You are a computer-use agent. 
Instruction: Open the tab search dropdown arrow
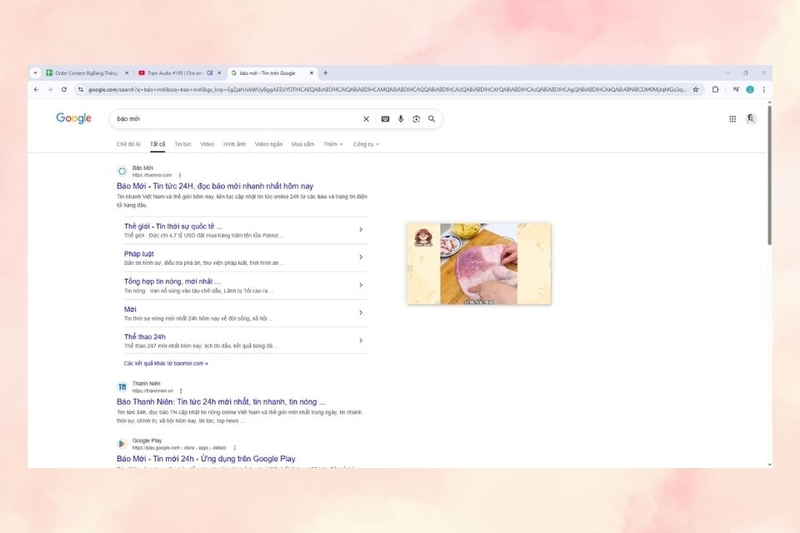pos(35,73)
